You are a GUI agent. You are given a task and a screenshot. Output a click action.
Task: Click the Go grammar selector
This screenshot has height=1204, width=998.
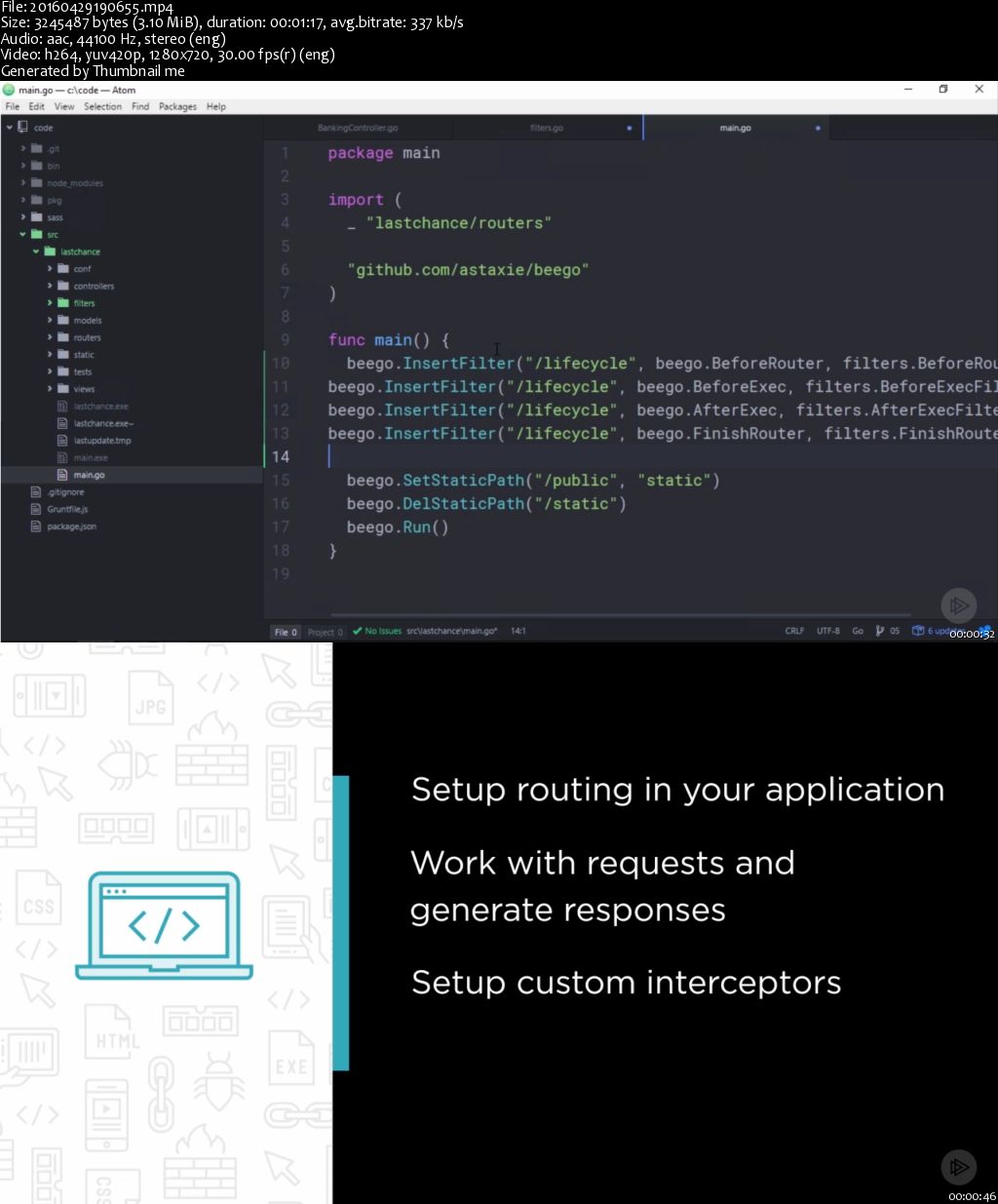[x=858, y=631]
